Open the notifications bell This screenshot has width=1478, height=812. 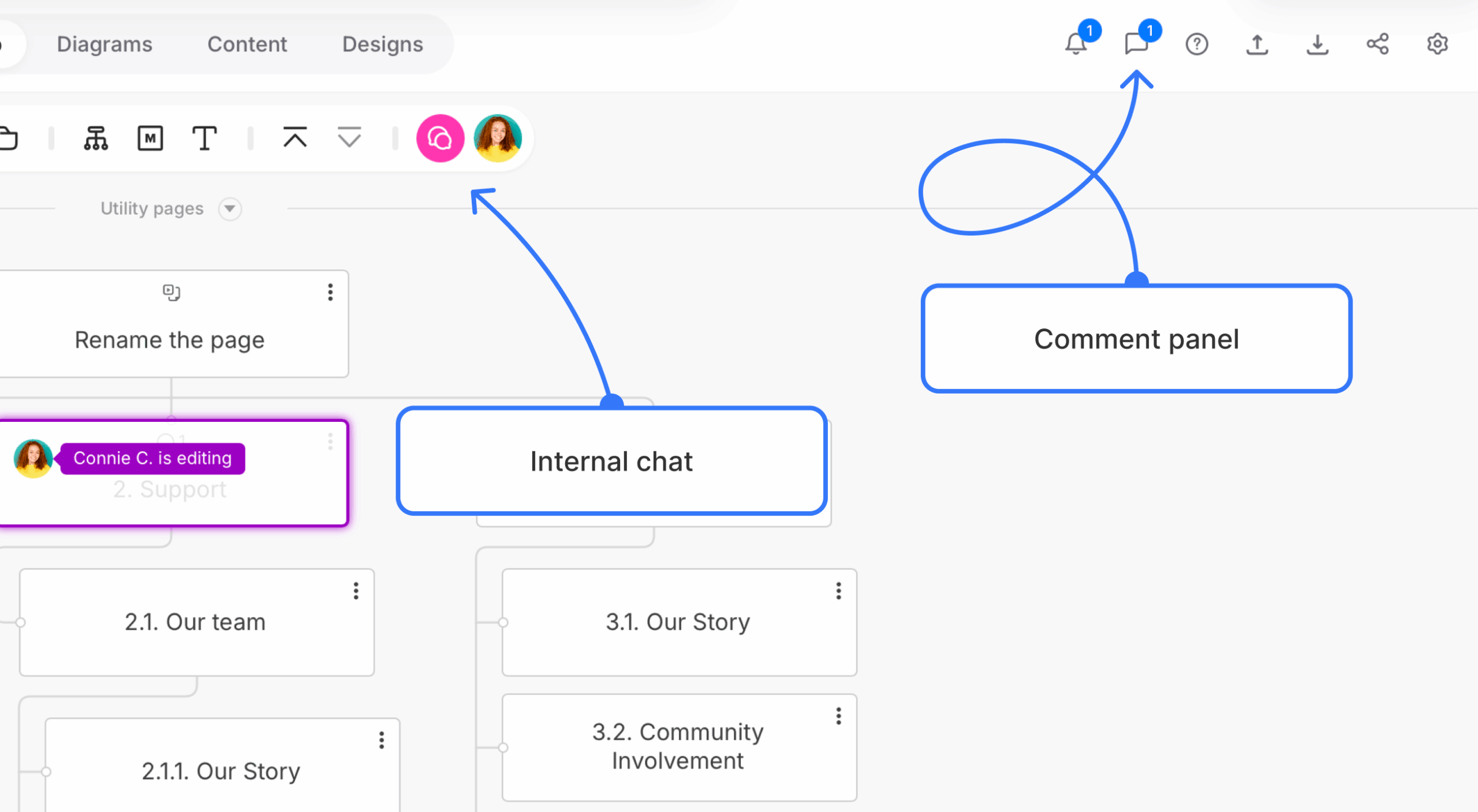pos(1076,44)
